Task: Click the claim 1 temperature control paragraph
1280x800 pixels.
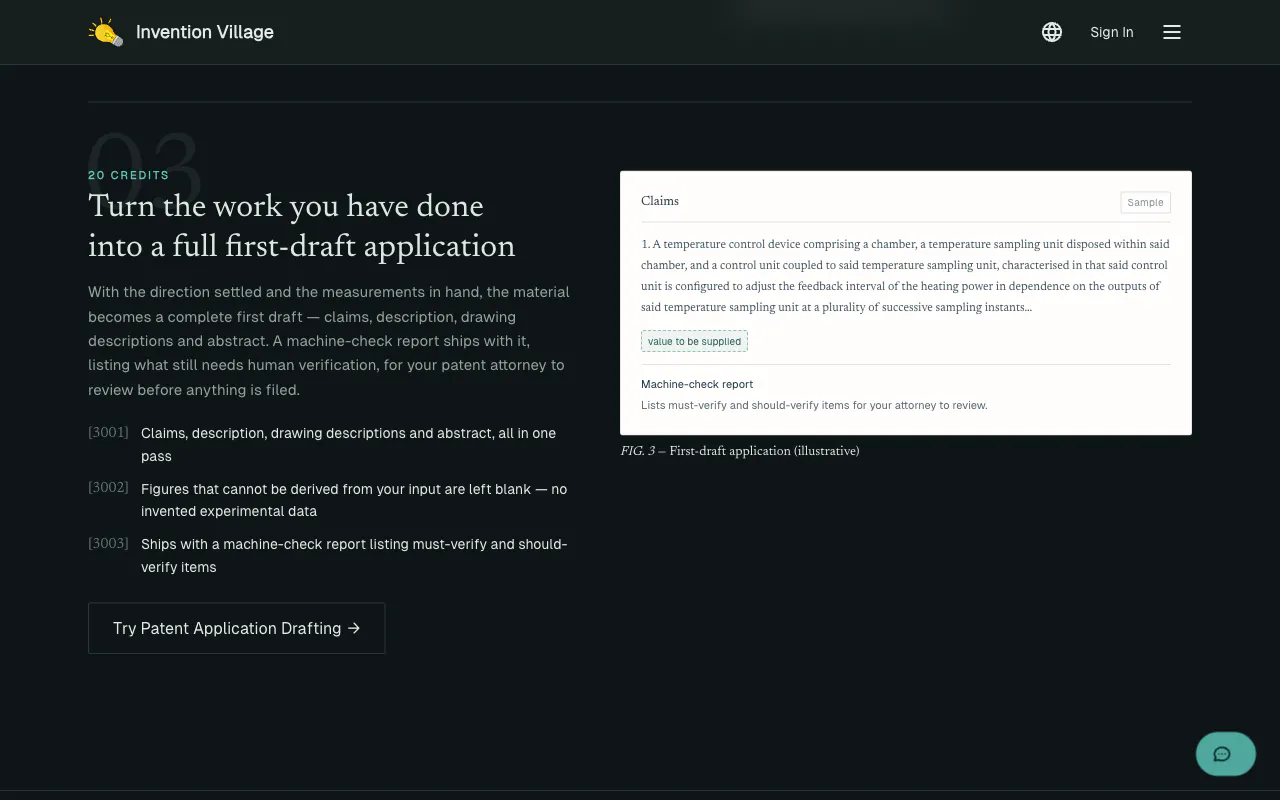Action: coord(905,275)
